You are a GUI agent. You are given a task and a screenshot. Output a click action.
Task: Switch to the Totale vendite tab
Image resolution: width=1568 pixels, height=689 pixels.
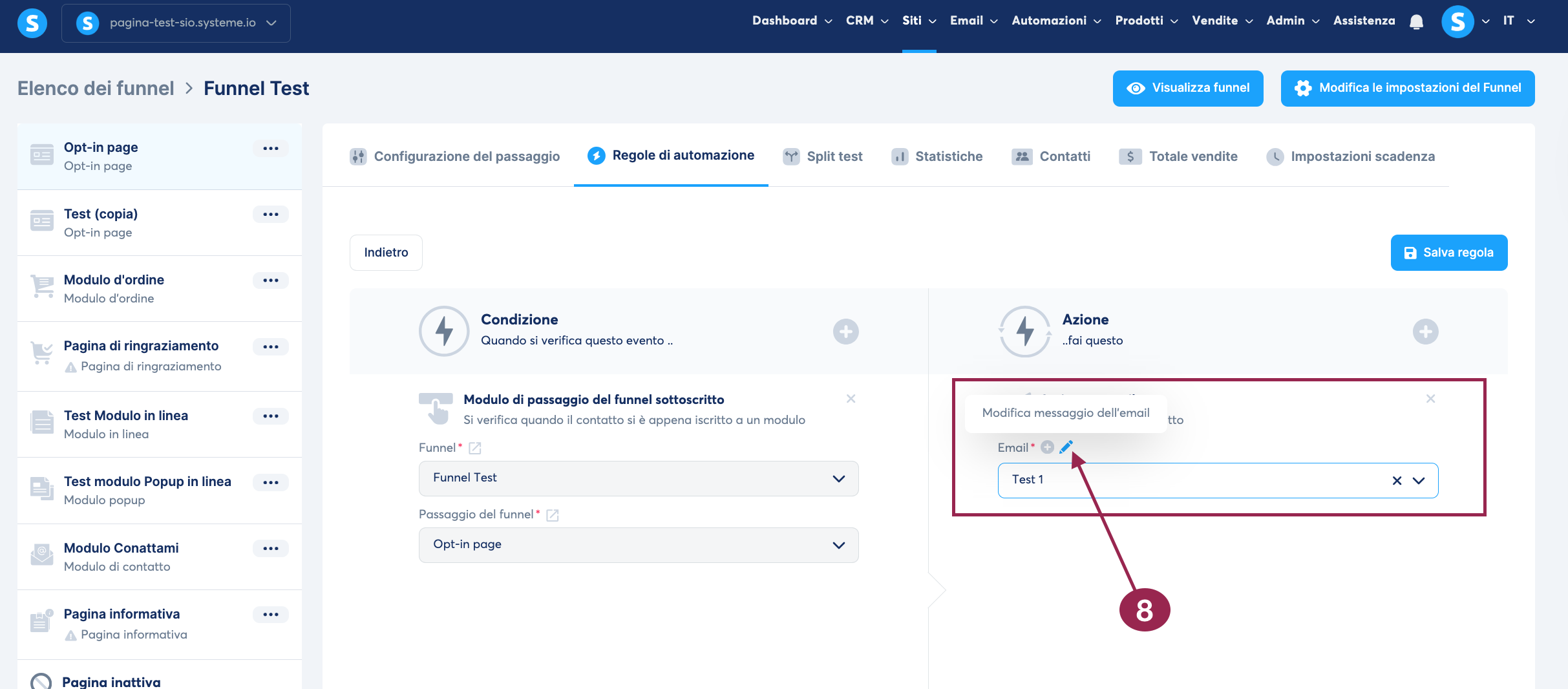[x=1178, y=156]
